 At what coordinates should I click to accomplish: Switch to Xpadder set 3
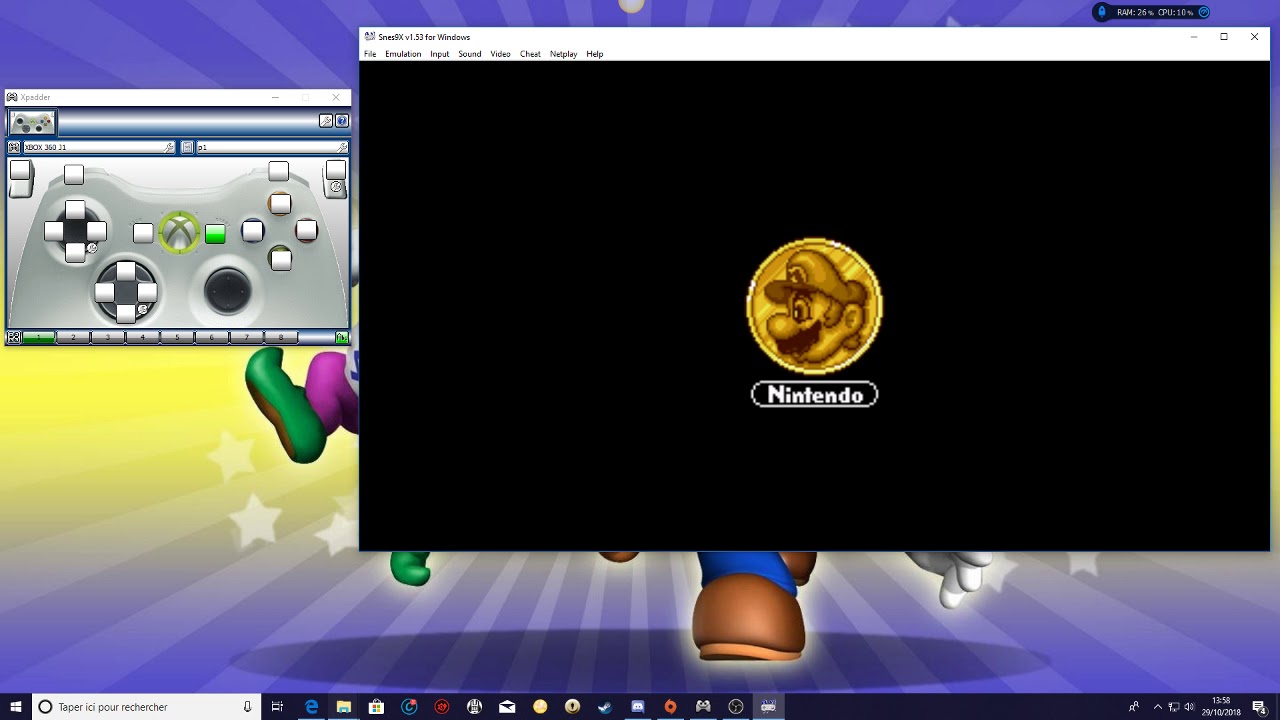108,338
